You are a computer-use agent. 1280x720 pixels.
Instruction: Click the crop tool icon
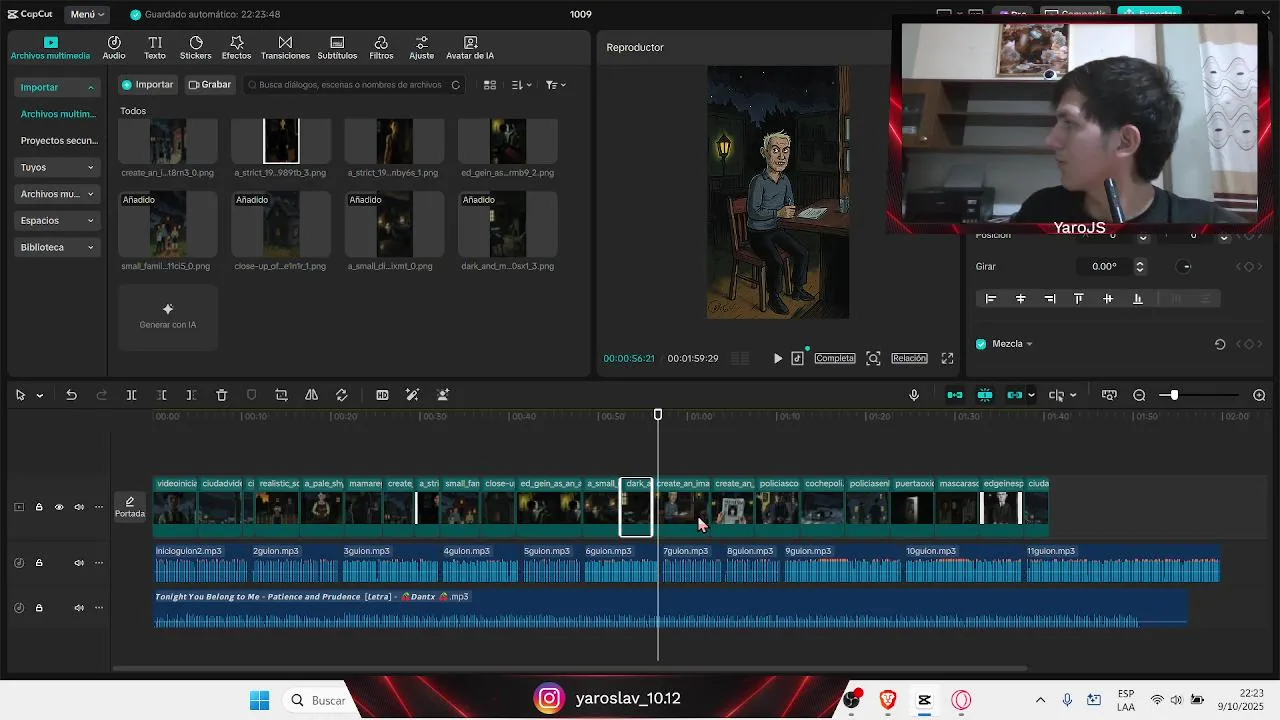pyautogui.click(x=281, y=395)
